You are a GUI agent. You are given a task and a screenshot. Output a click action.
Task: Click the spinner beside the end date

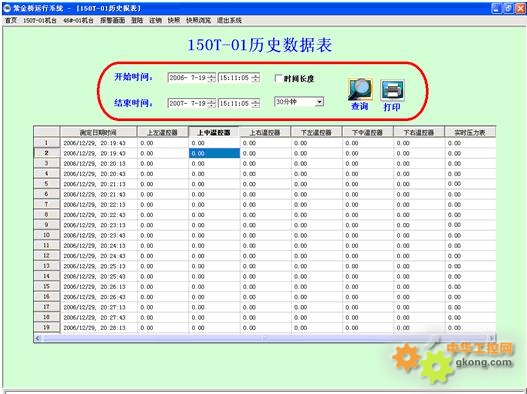pos(212,103)
